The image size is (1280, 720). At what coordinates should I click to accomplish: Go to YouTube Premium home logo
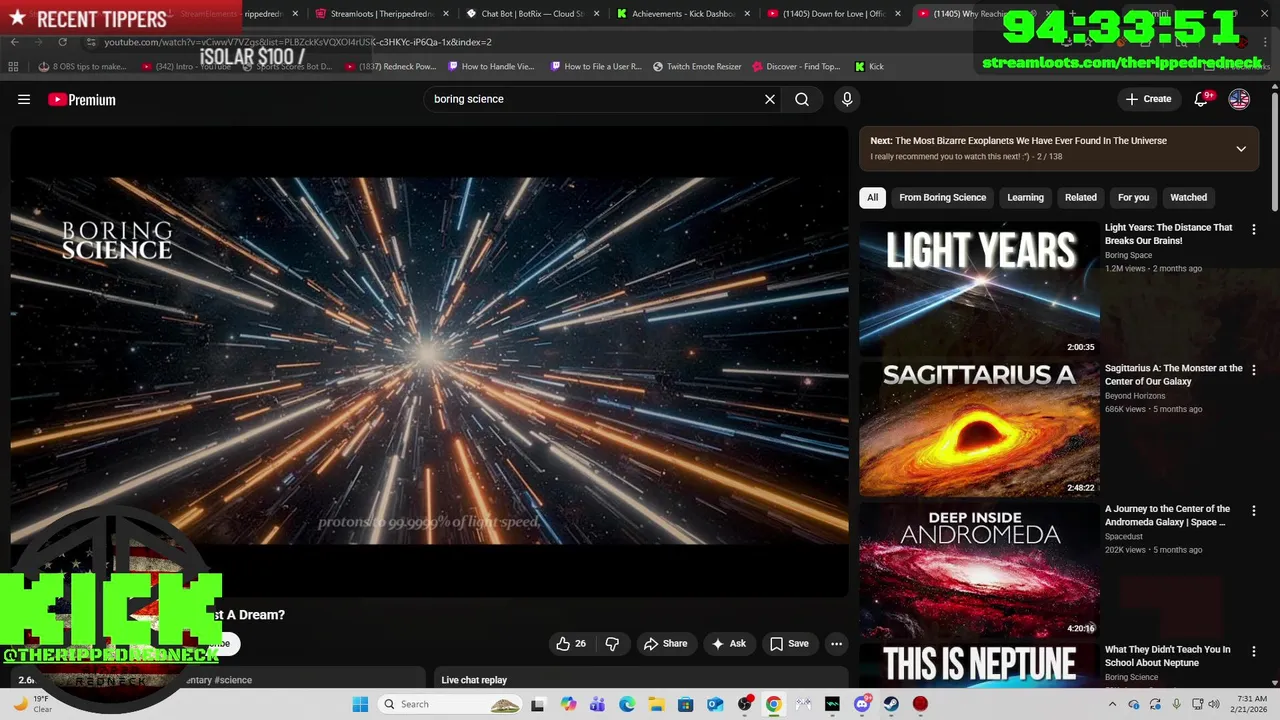point(82,99)
